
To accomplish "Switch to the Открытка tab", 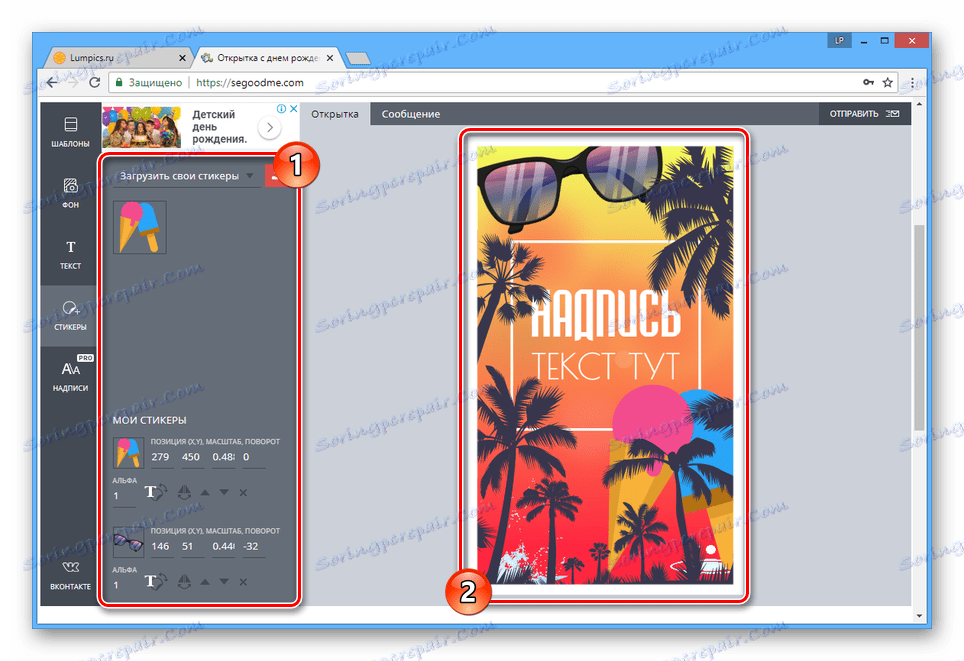I will tap(334, 114).
